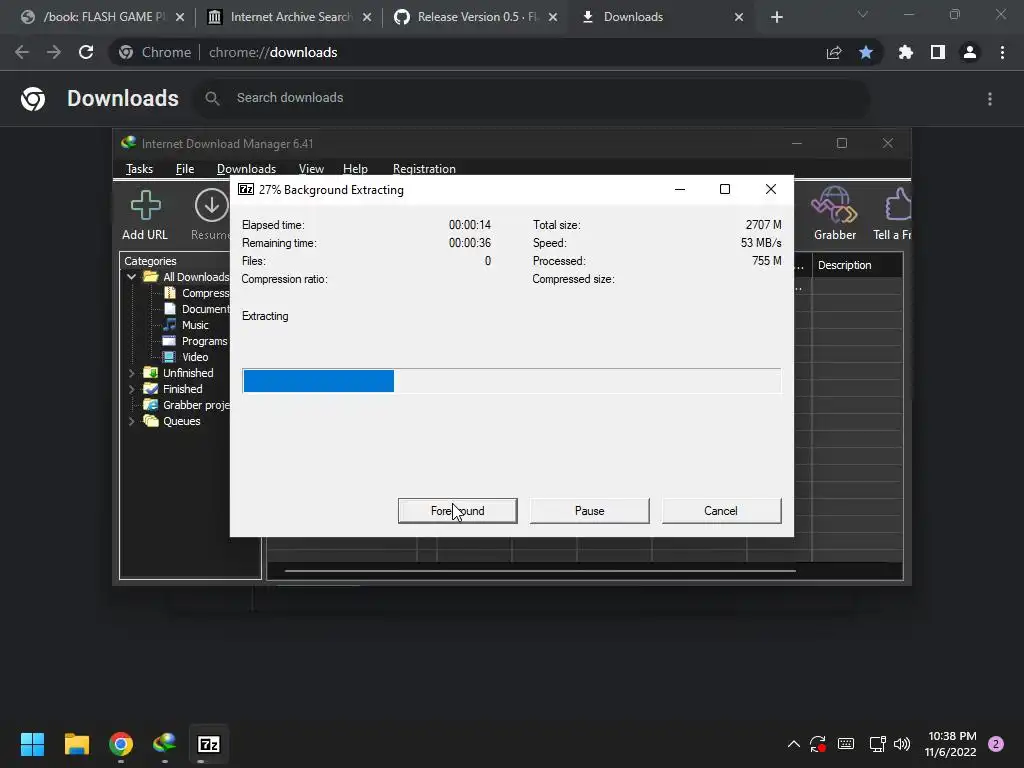Click the Chrome logo on Downloads page
The width and height of the screenshot is (1024, 768).
(33, 99)
